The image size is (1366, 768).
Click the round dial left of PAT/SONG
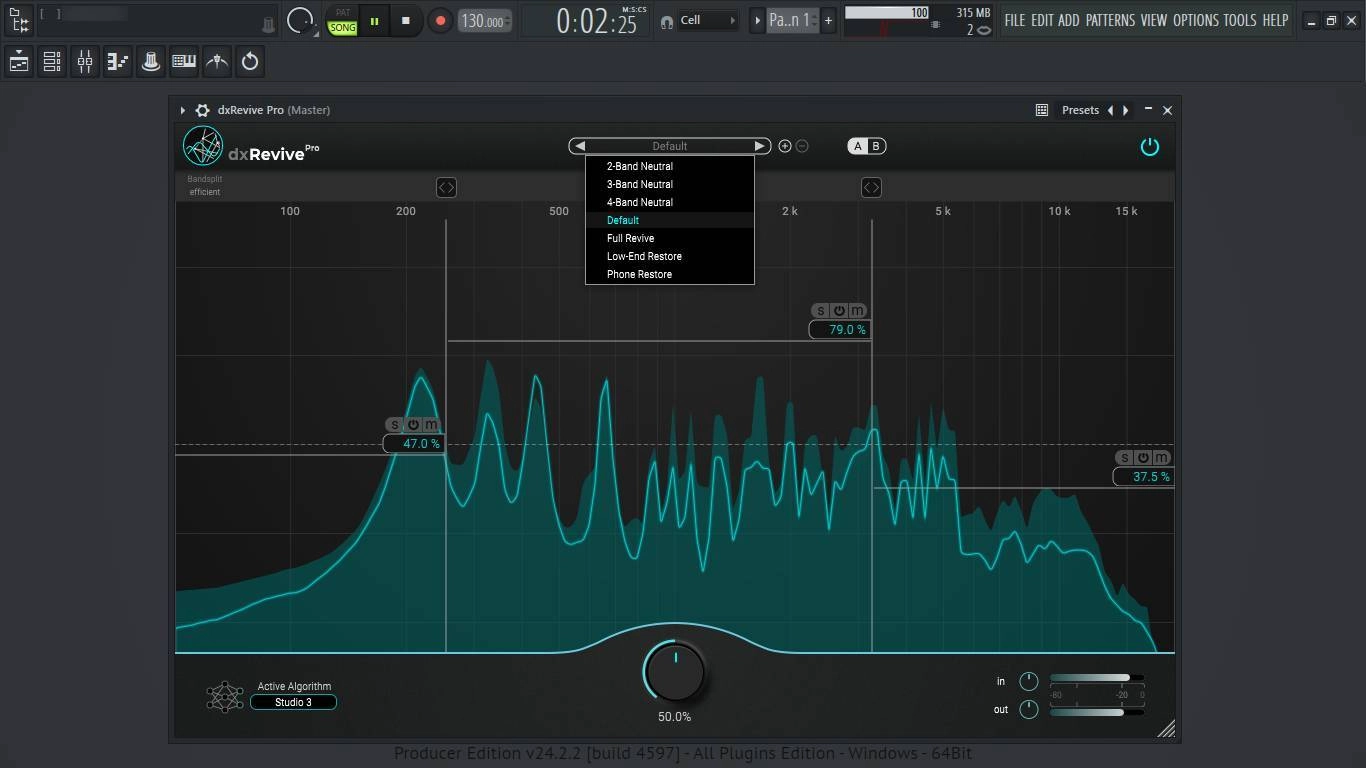pyautogui.click(x=299, y=20)
